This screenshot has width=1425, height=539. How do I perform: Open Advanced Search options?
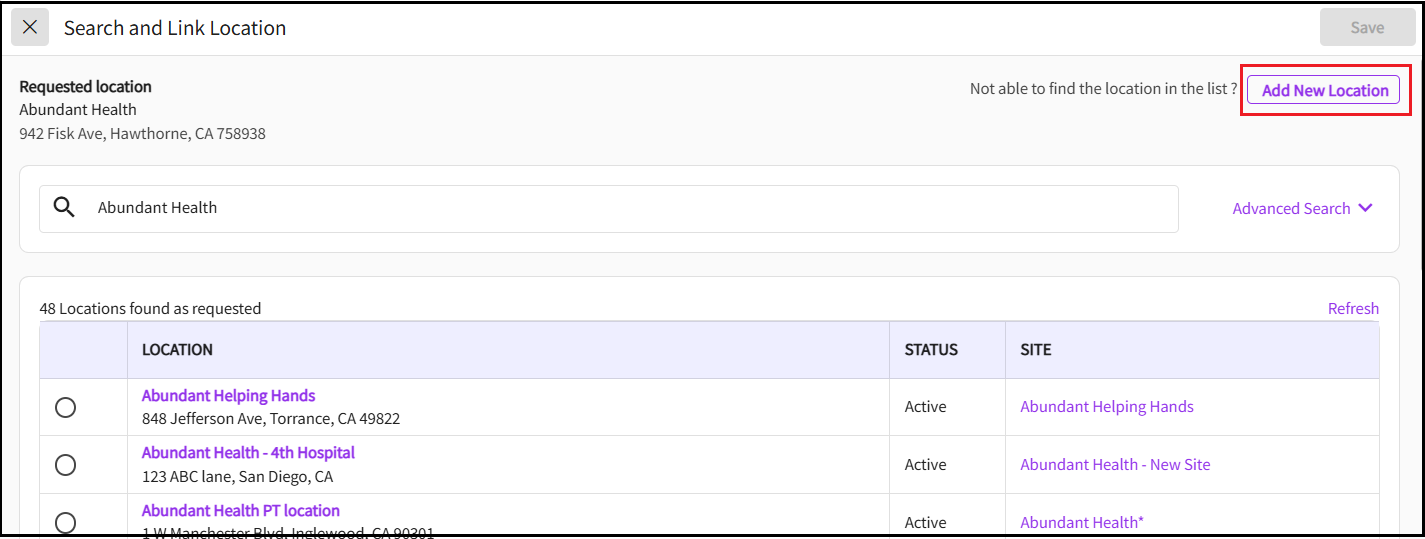click(x=1291, y=209)
